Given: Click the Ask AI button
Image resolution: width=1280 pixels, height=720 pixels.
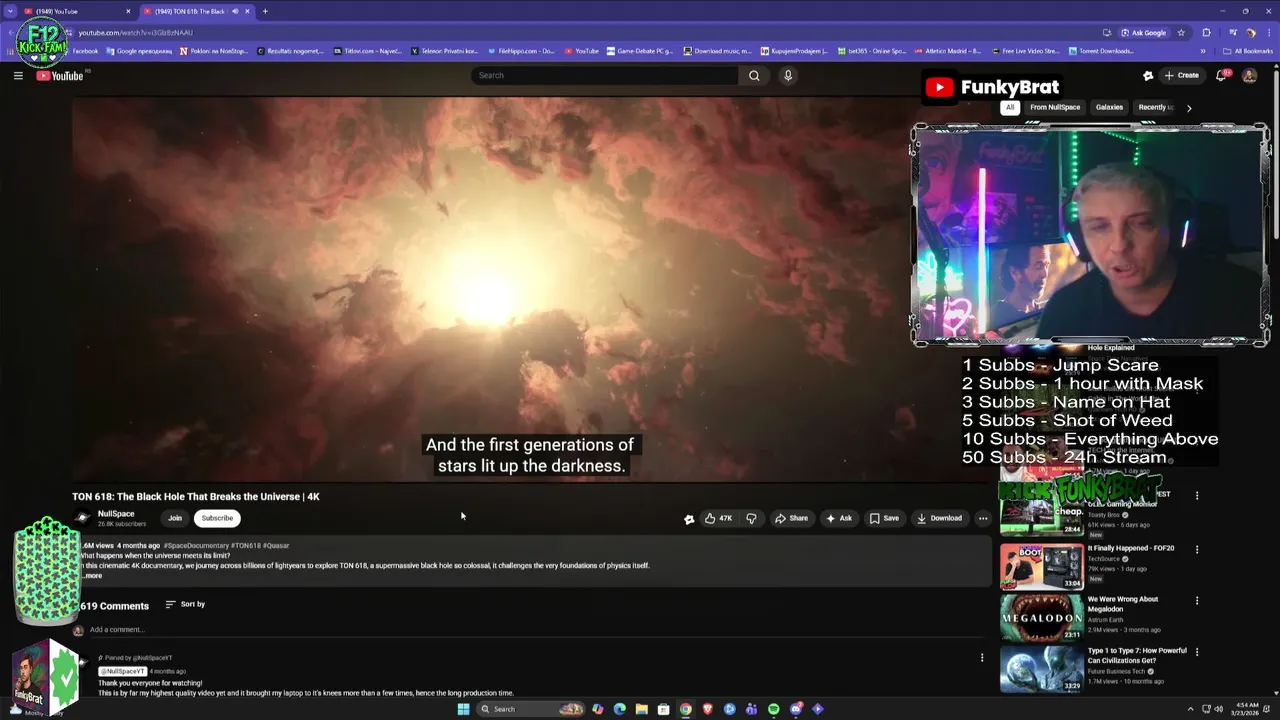Looking at the screenshot, I should pyautogui.click(x=839, y=518).
